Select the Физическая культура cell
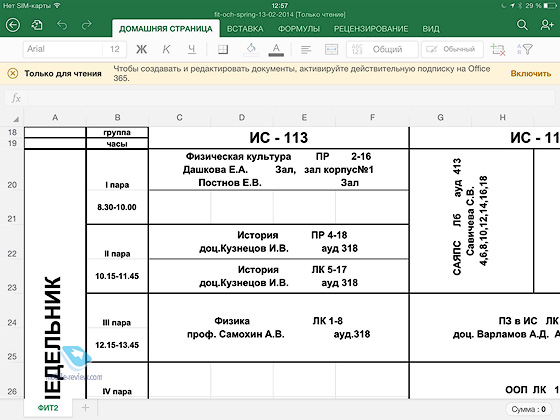The width and height of the screenshot is (560, 420). [x=279, y=170]
